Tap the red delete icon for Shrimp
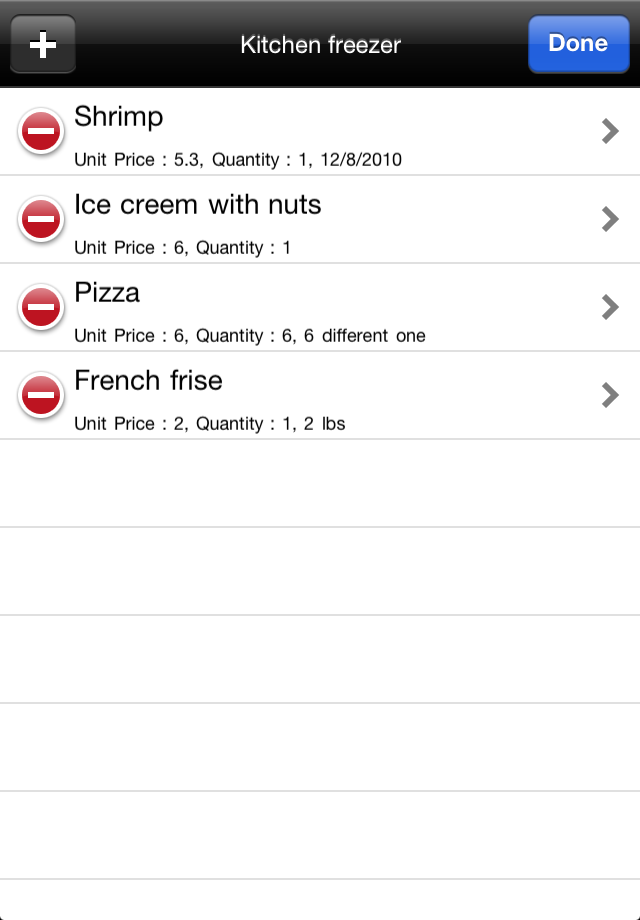Viewport: 640px width, 920px height. pos(41,131)
